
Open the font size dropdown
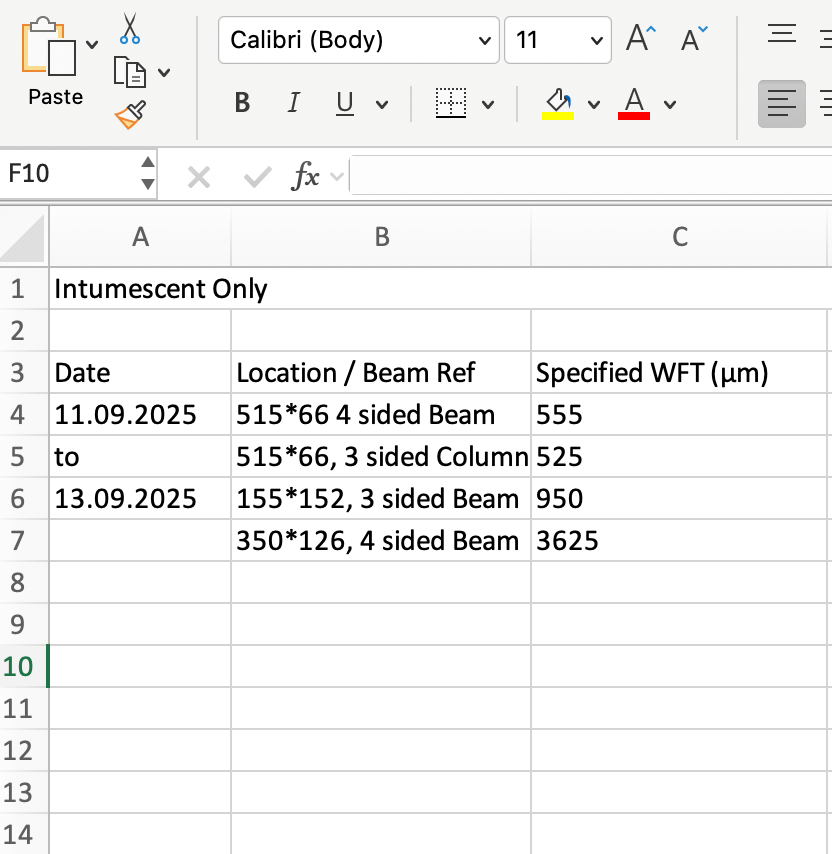[x=595, y=40]
